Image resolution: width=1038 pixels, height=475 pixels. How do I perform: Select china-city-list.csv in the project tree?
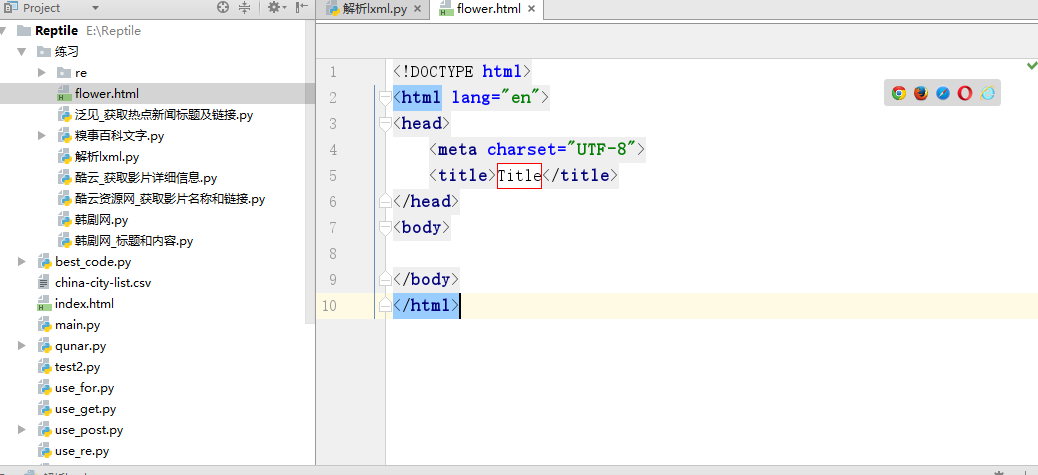coord(102,283)
